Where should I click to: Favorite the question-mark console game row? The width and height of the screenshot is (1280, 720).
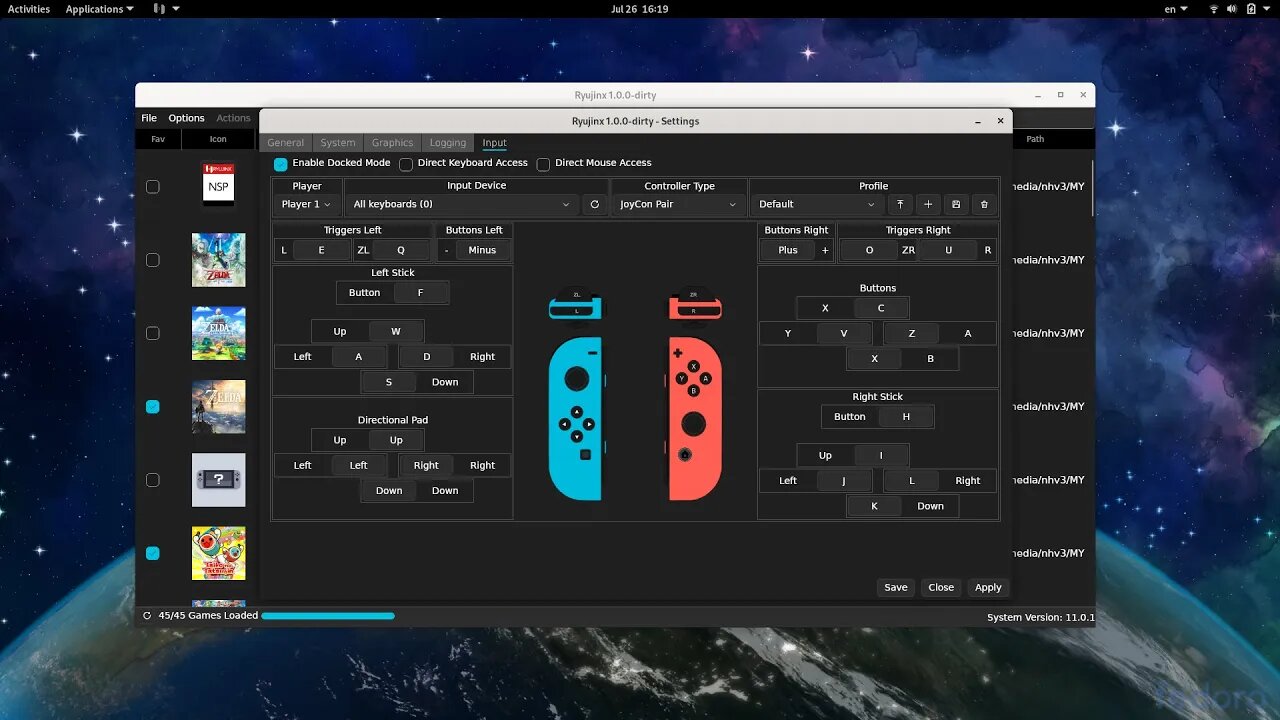point(153,480)
